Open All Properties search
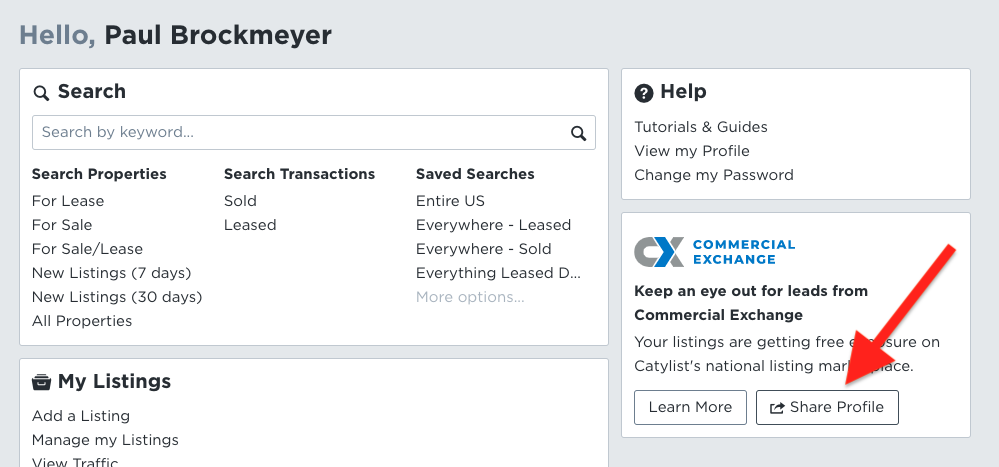Screen dimensions: 999x467 click(82, 321)
